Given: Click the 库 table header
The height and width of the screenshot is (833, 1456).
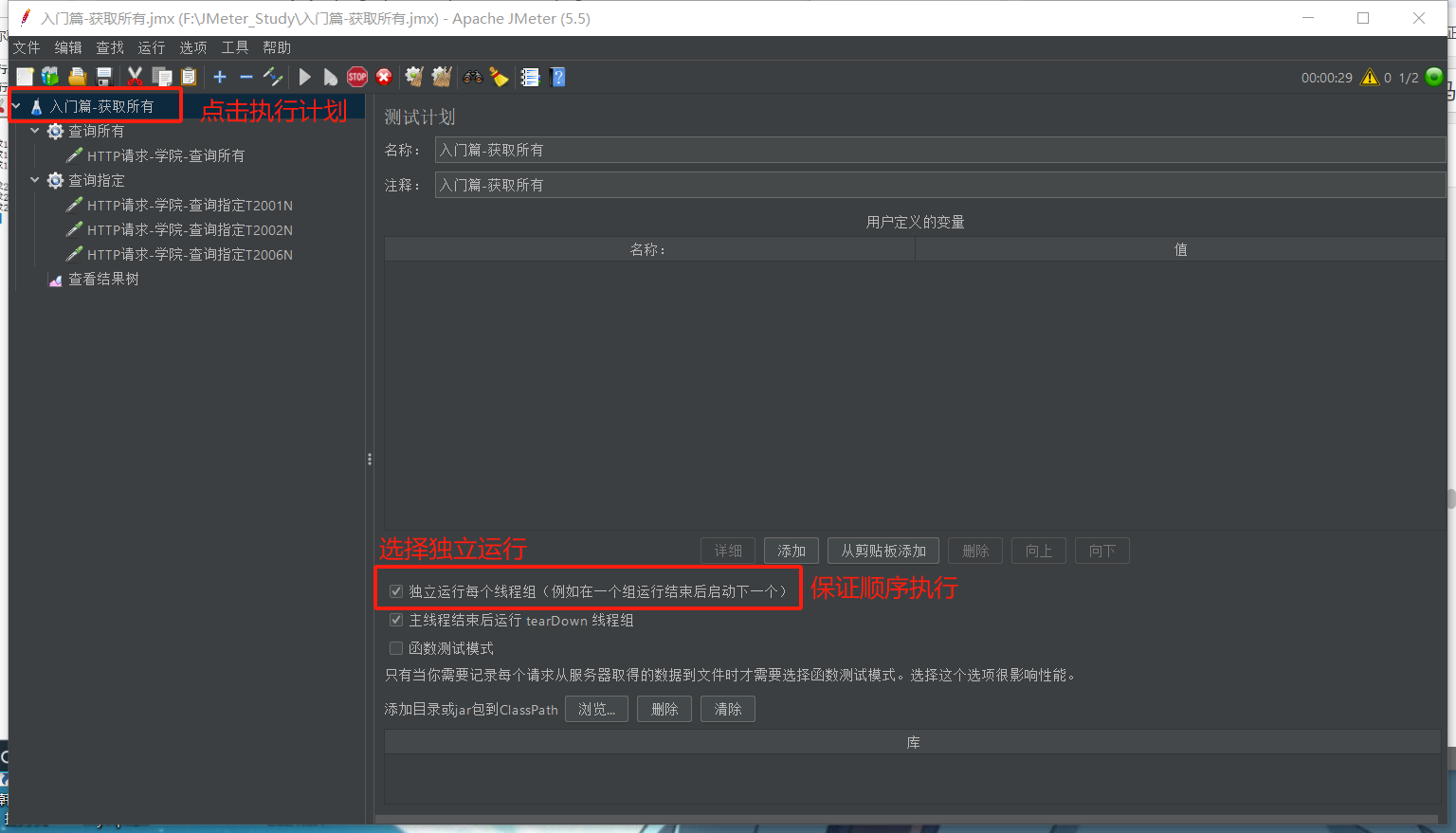Looking at the screenshot, I should tap(913, 742).
